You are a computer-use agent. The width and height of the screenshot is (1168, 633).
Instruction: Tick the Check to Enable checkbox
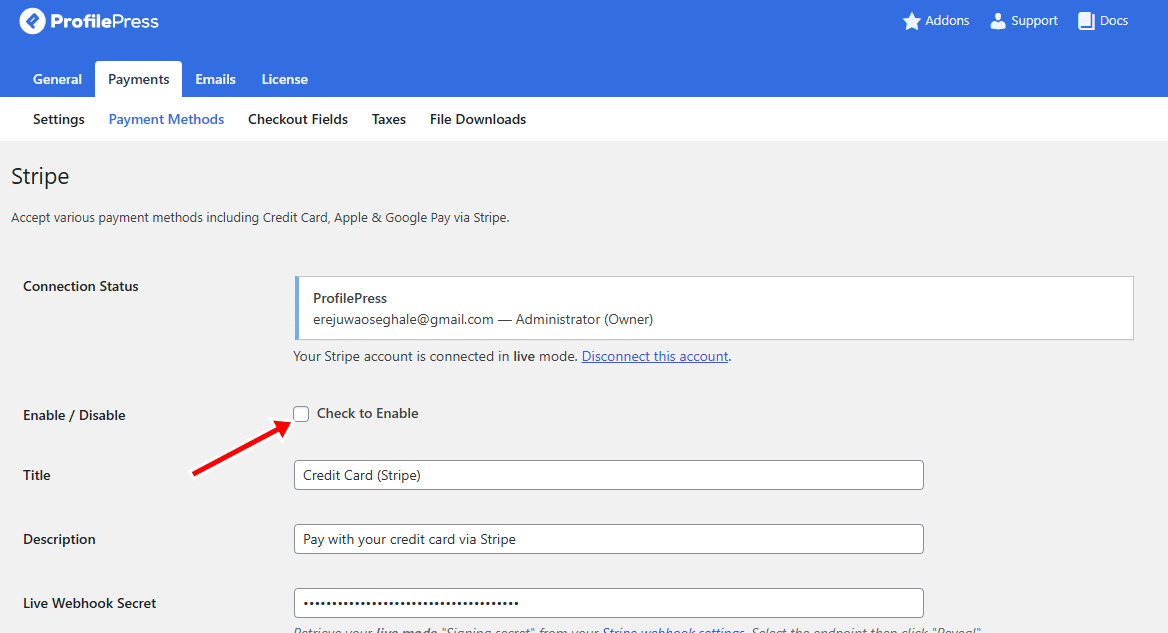[x=301, y=414]
